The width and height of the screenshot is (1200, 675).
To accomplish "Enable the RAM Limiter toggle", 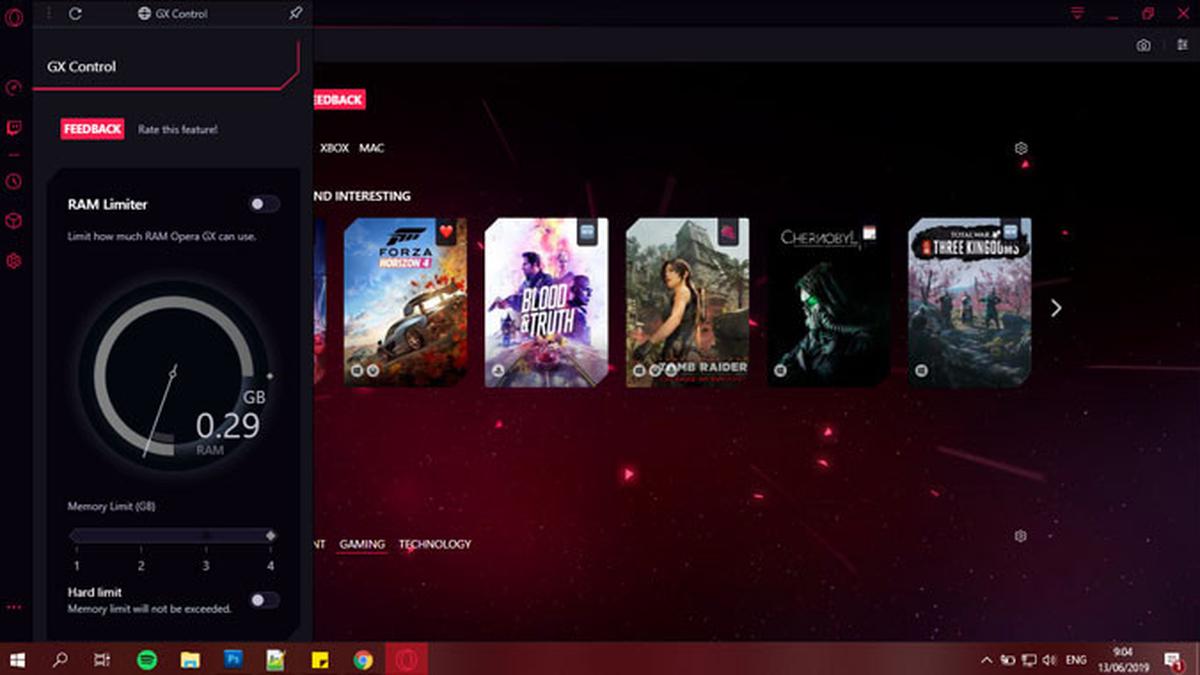I will coord(265,204).
